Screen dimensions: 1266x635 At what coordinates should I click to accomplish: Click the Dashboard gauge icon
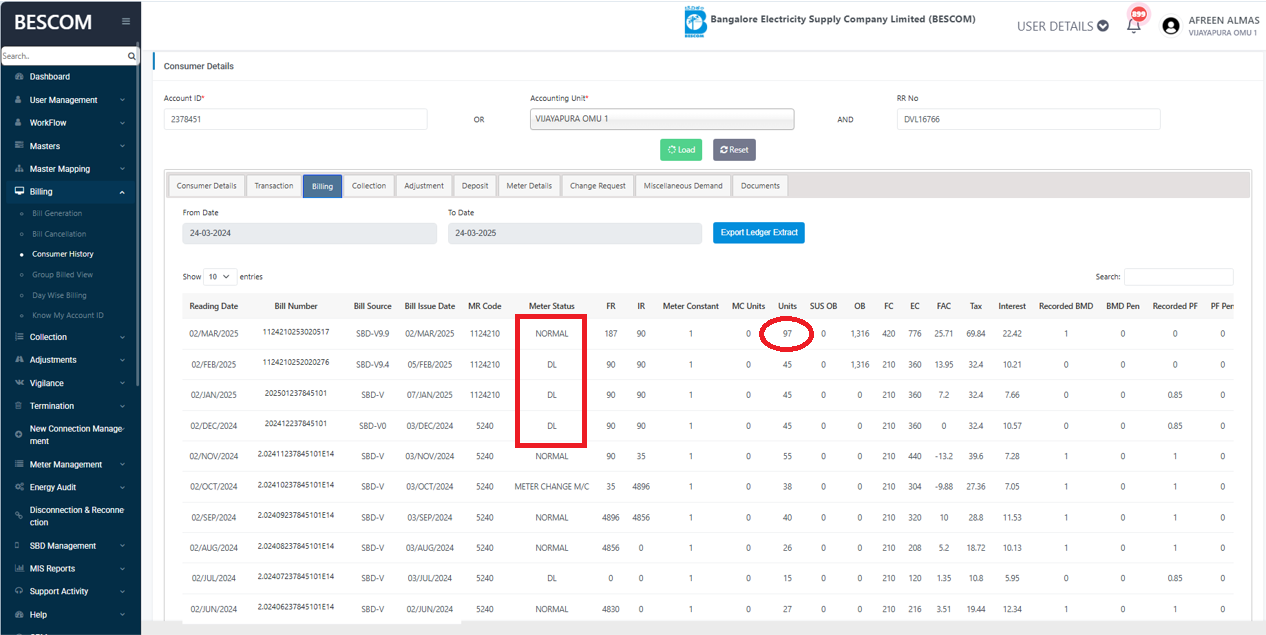[x=20, y=77]
